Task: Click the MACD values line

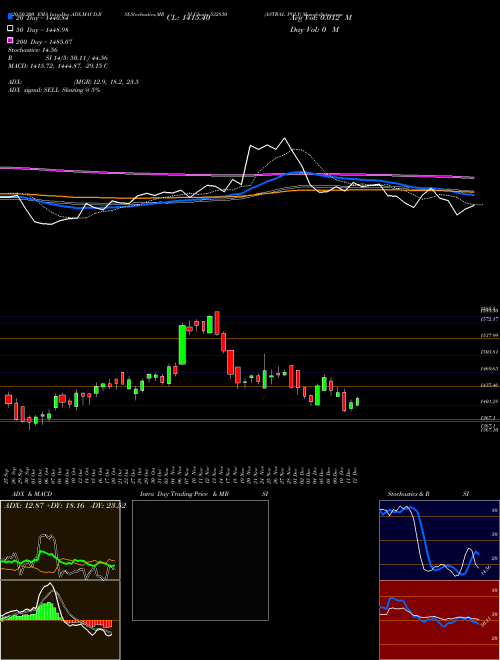Action: pyautogui.click(x=58, y=66)
